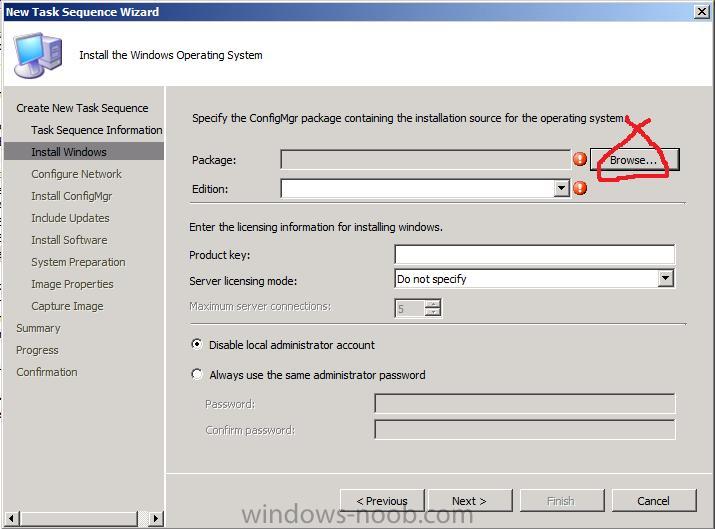Select Include Updates step
Viewport: 715px width, 529px height.
(70, 218)
